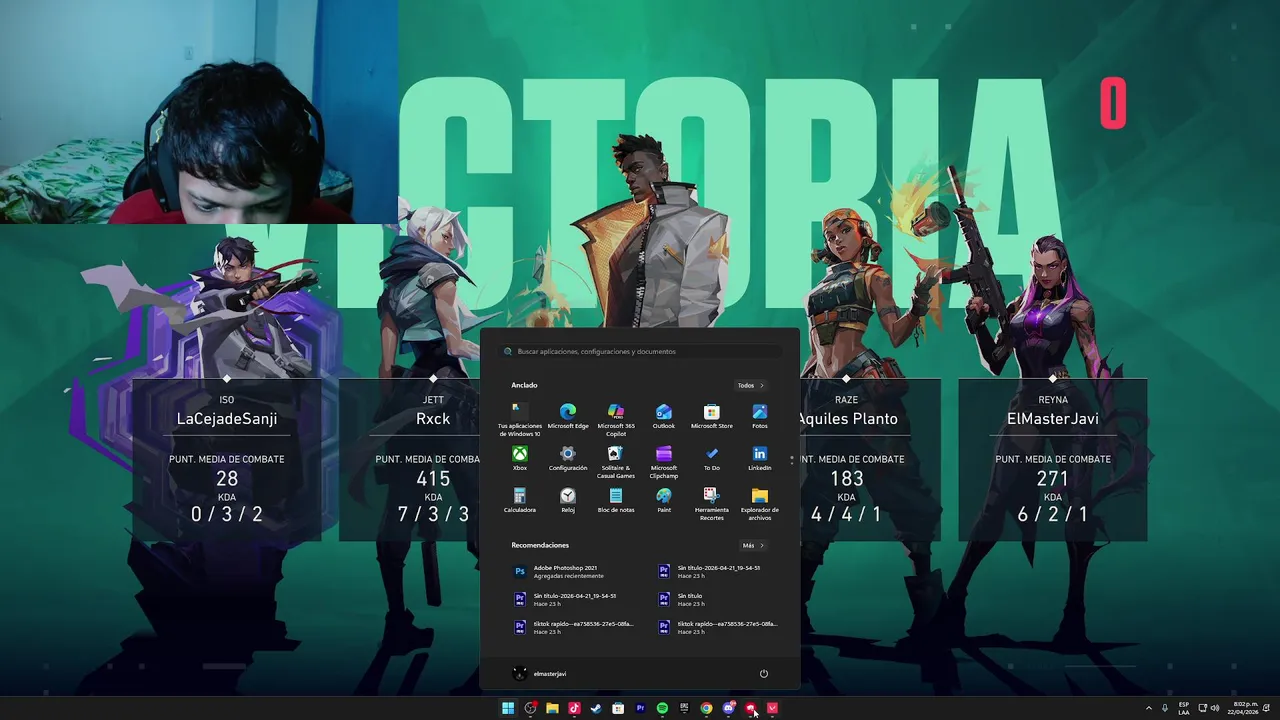1280x720 pixels.
Task: Open the Calculadora app
Action: click(x=520, y=500)
